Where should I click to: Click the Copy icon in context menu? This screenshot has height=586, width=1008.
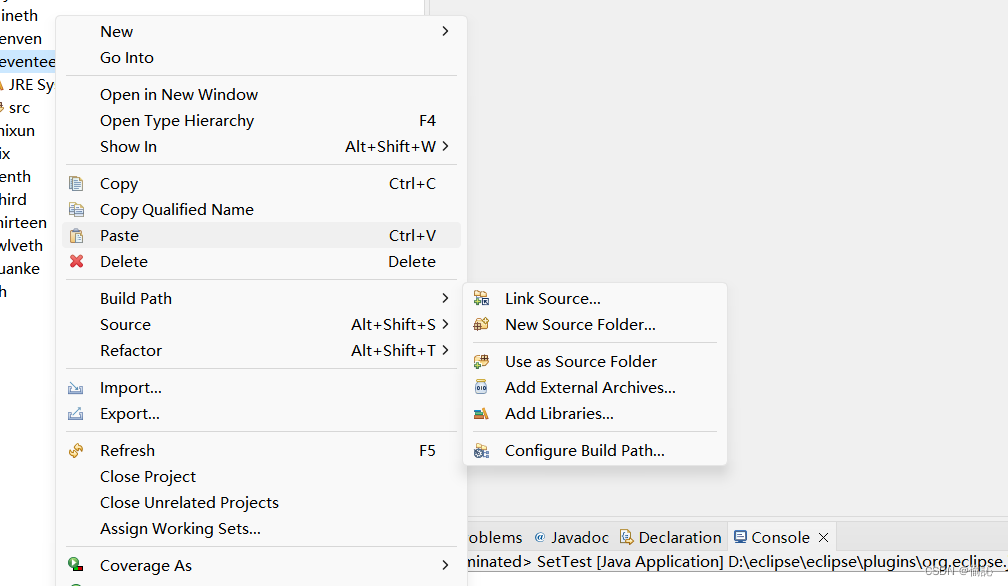76,184
